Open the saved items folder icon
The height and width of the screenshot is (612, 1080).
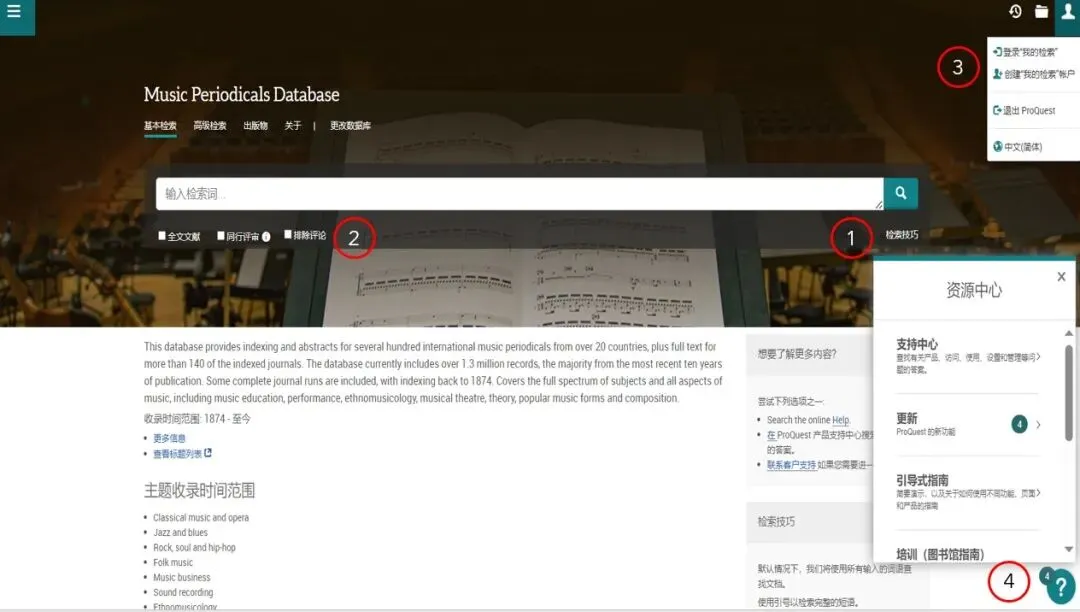coord(1041,11)
